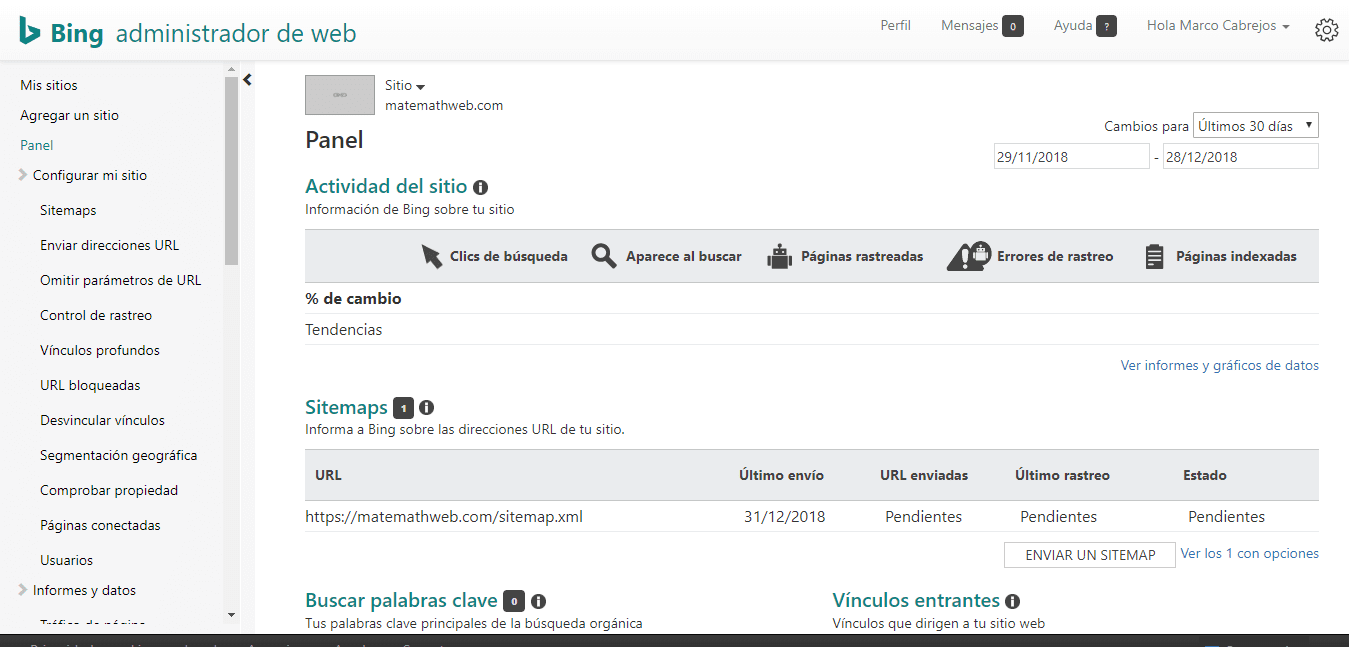Click the Mensajes count badge

(1013, 27)
